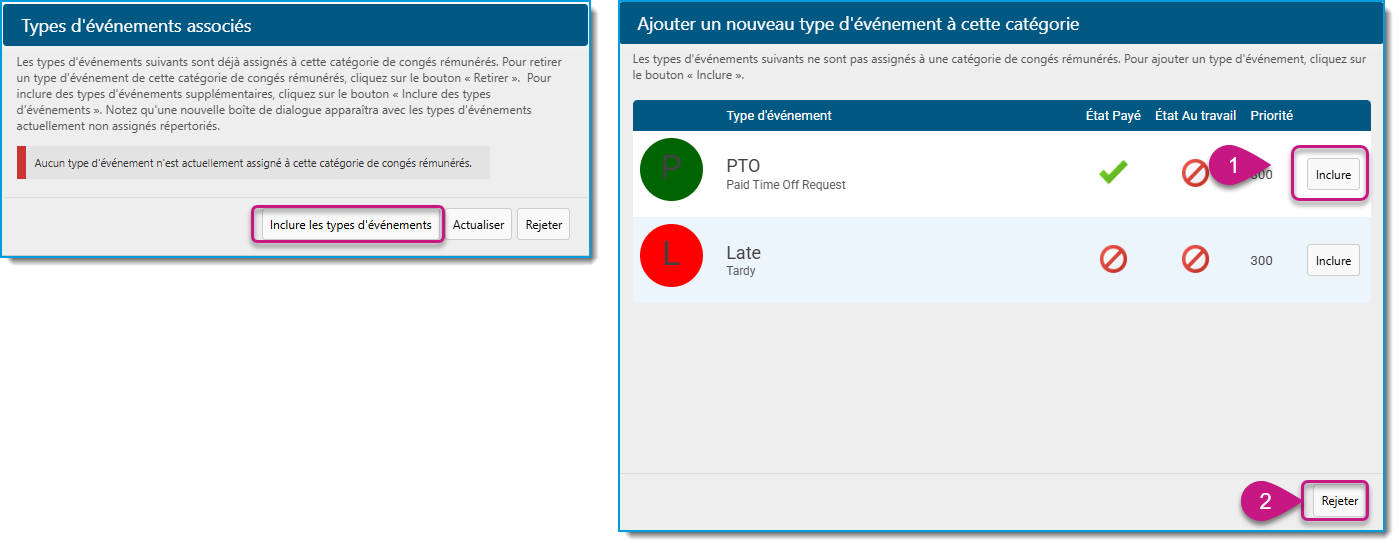Image resolution: width=1399 pixels, height=546 pixels.
Task: Select the Late event name text
Action: [x=744, y=253]
